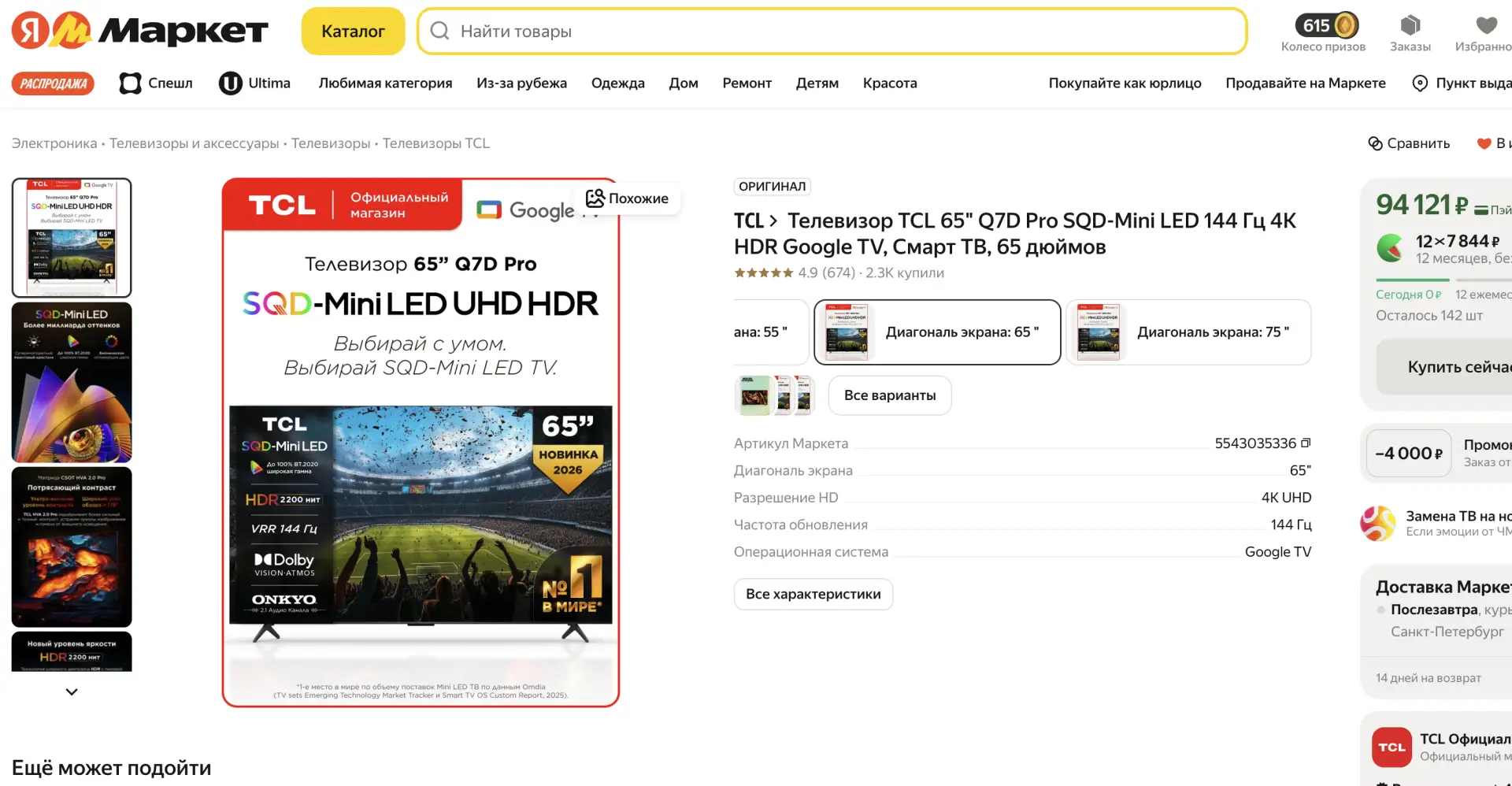Viewport: 1512px width, 786px height.
Task: Click the Yandex Я logo
Action: [x=31, y=31]
